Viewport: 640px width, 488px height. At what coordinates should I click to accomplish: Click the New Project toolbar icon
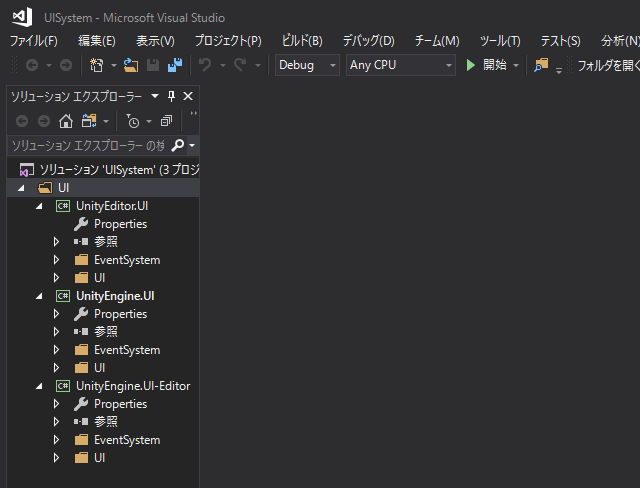(97, 65)
